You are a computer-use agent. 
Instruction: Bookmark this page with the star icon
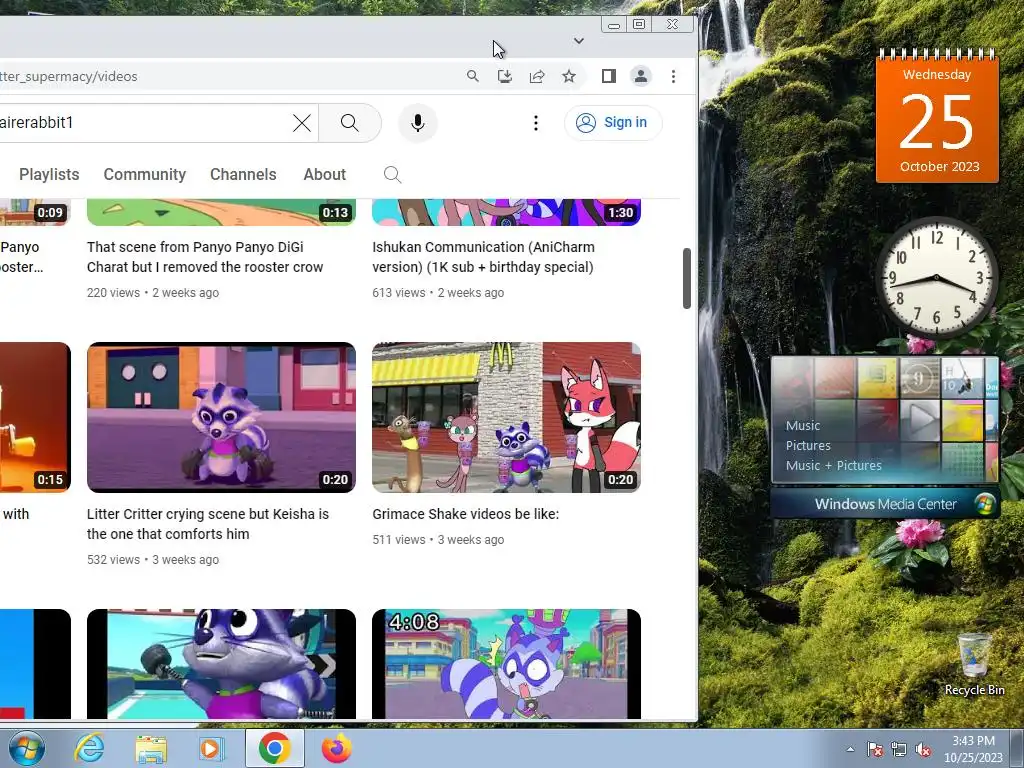[569, 76]
